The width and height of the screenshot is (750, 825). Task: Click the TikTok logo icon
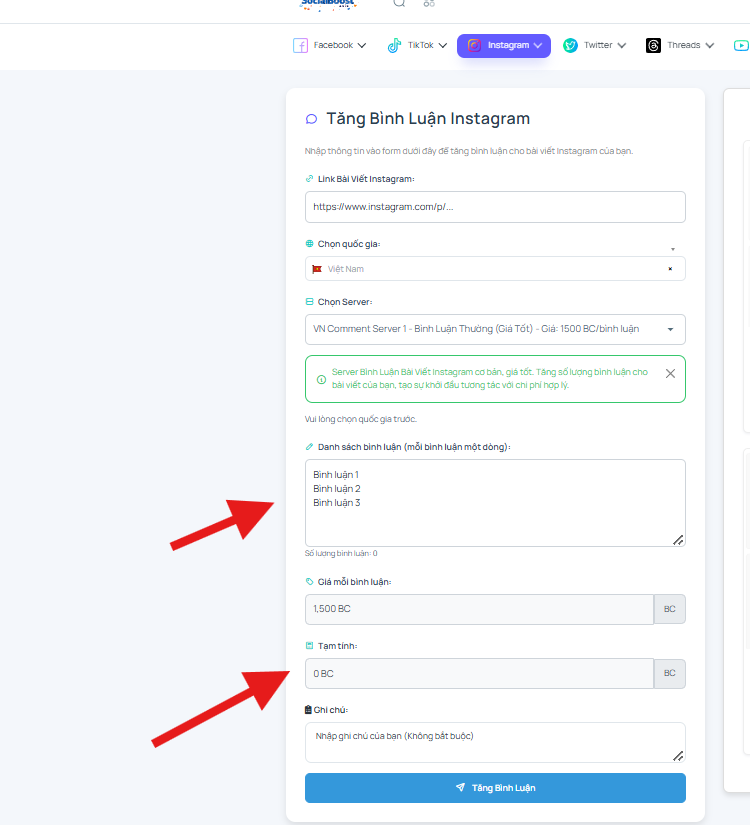394,46
